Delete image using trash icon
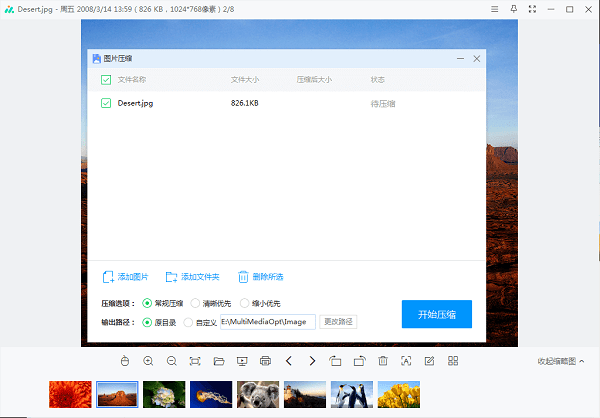The image size is (600, 418). point(382,360)
